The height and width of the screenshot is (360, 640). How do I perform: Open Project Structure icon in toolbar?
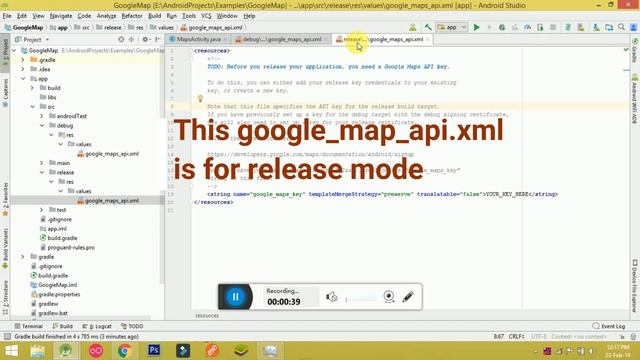tap(609, 27)
